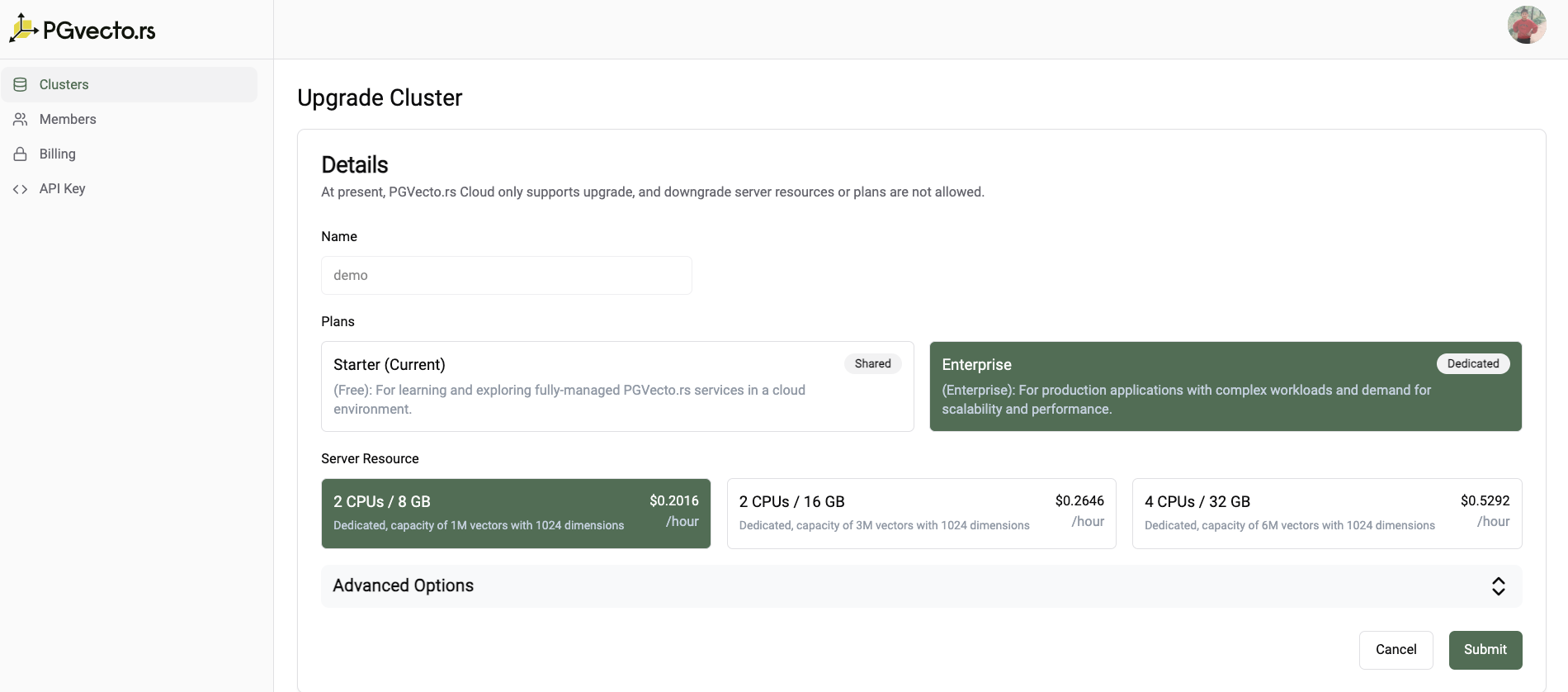This screenshot has width=1568, height=692.
Task: Click the Plans label
Action: [x=338, y=321]
